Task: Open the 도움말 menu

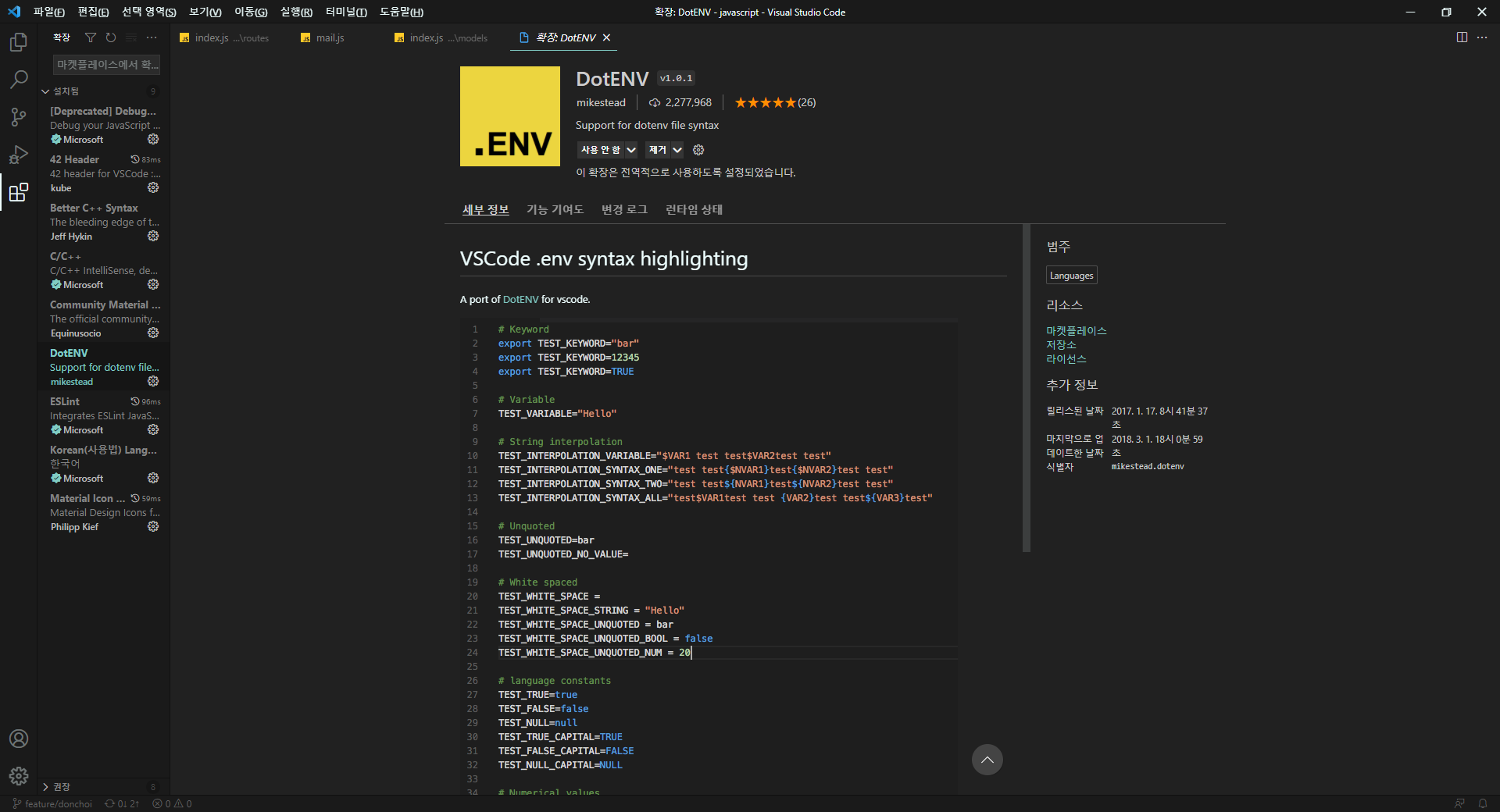Action: (402, 12)
